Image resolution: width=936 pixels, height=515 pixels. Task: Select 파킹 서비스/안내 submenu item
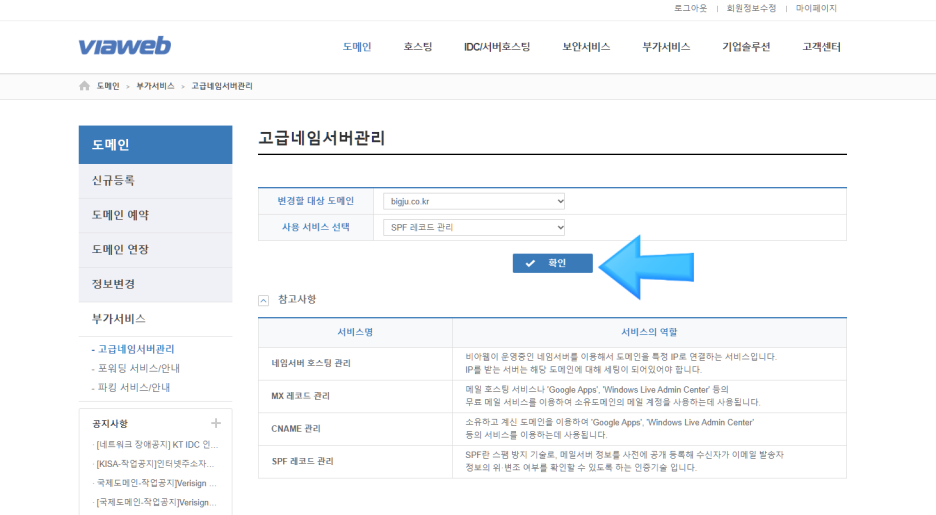click(134, 387)
